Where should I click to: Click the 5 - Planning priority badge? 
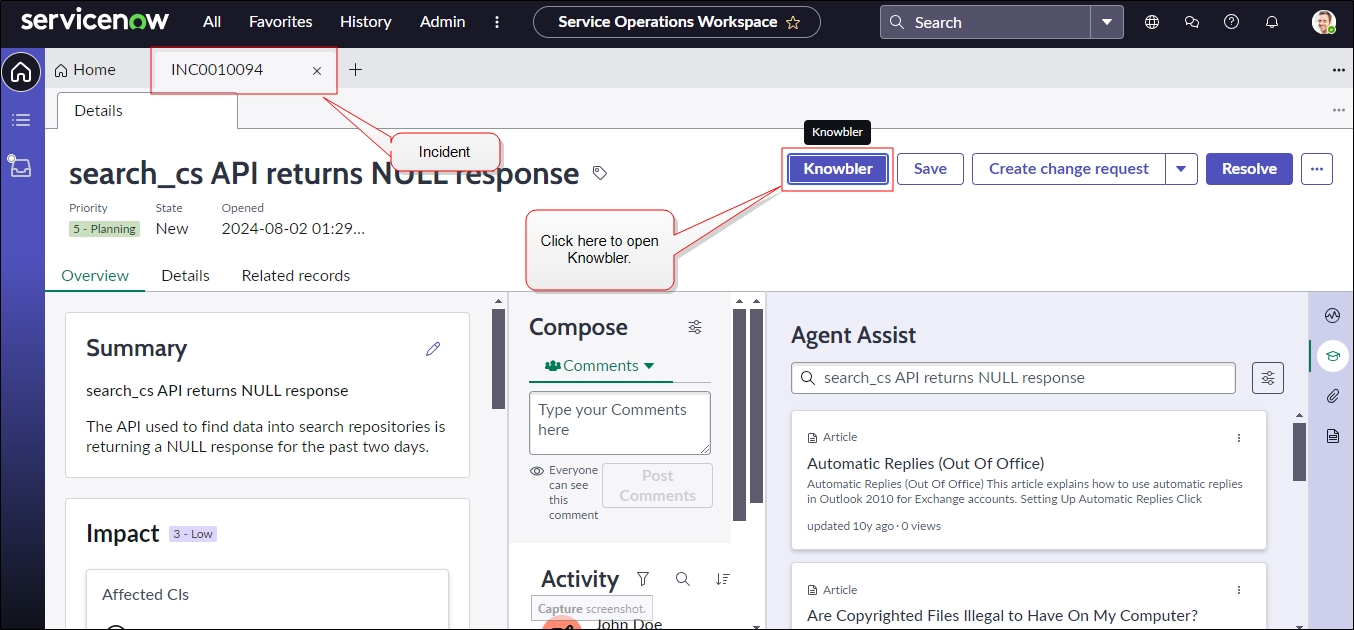pyautogui.click(x=104, y=229)
